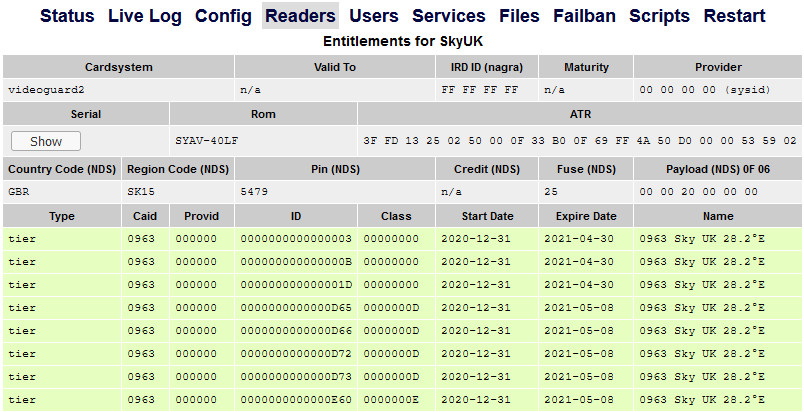The width and height of the screenshot is (804, 412).
Task: Click expire date in the 000000000000000B row
Action: (x=578, y=262)
